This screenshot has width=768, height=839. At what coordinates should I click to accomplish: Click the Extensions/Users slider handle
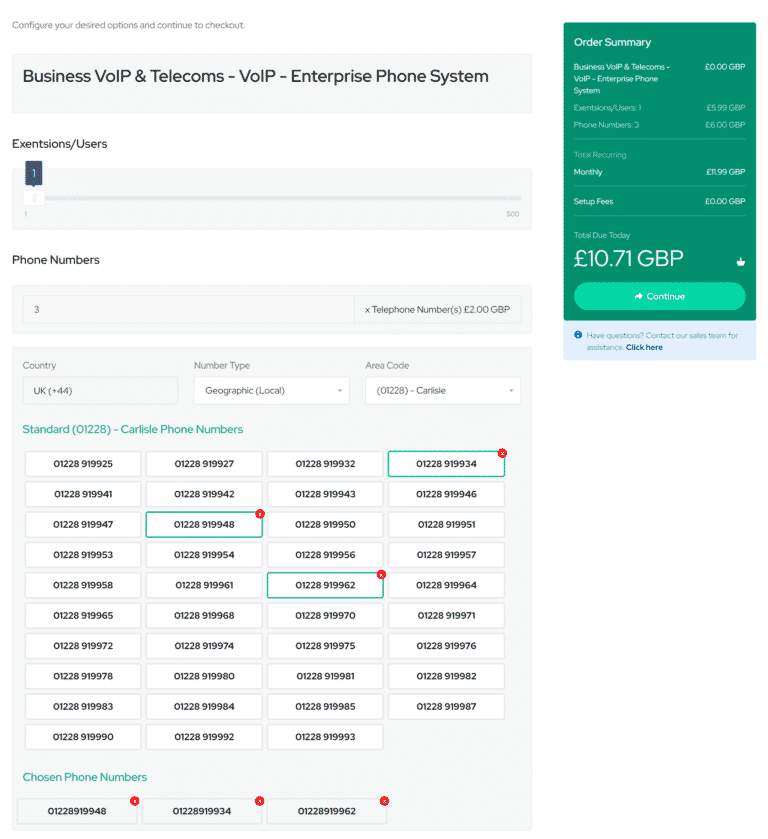(34, 198)
